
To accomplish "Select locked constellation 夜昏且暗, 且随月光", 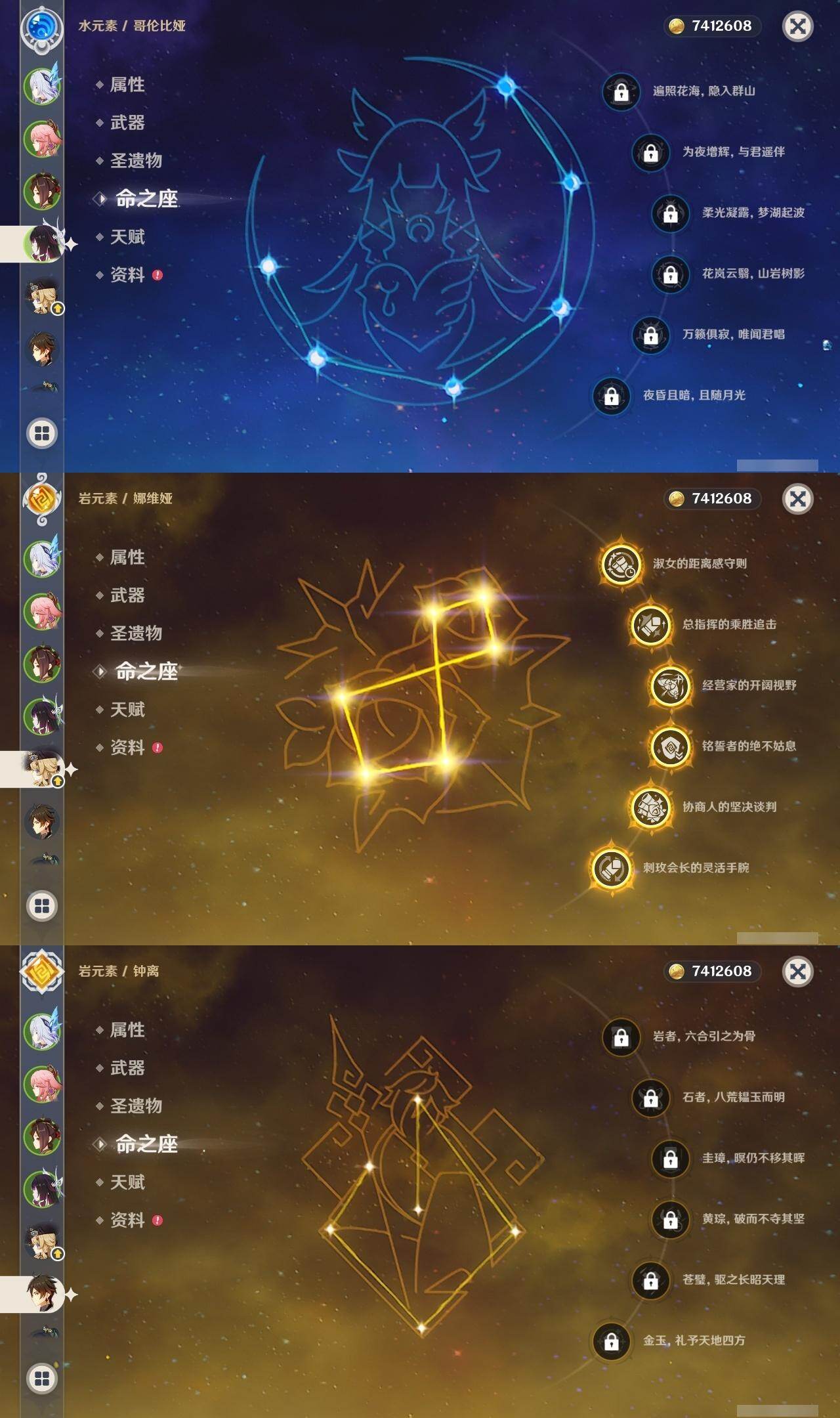I will click(669, 396).
